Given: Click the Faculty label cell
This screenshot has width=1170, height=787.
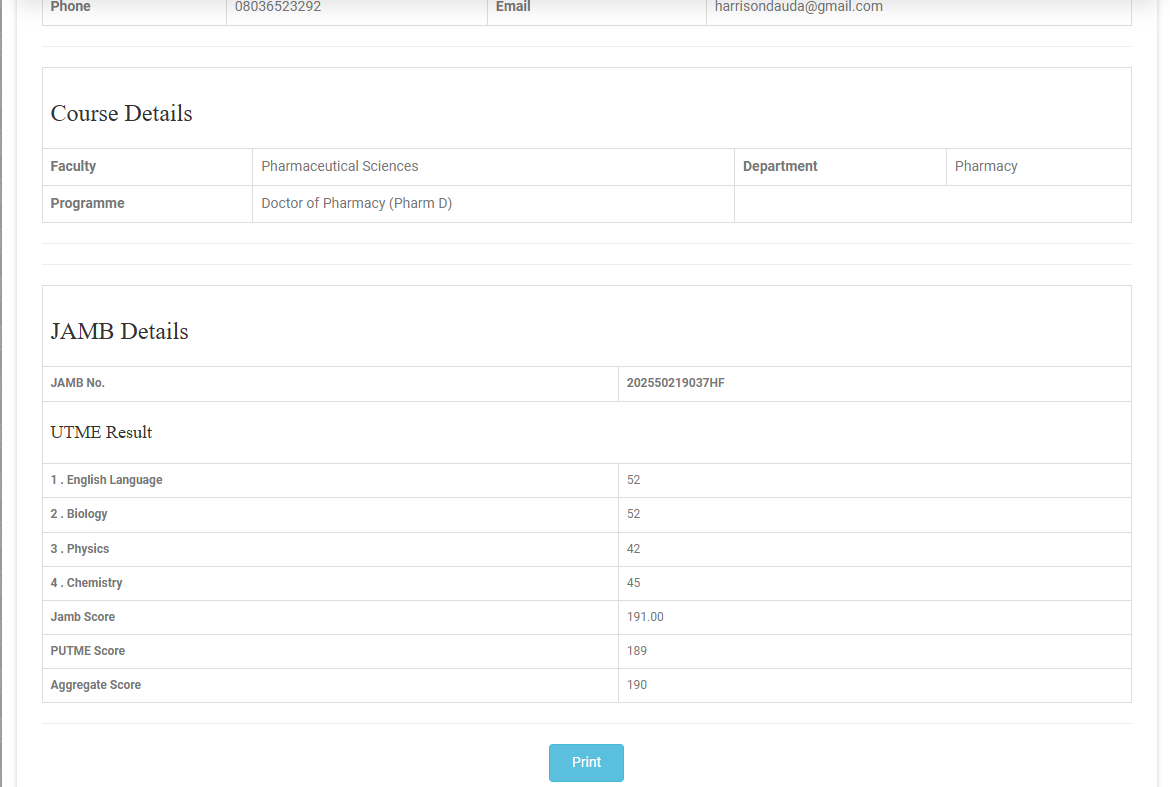Looking at the screenshot, I should [74, 167].
